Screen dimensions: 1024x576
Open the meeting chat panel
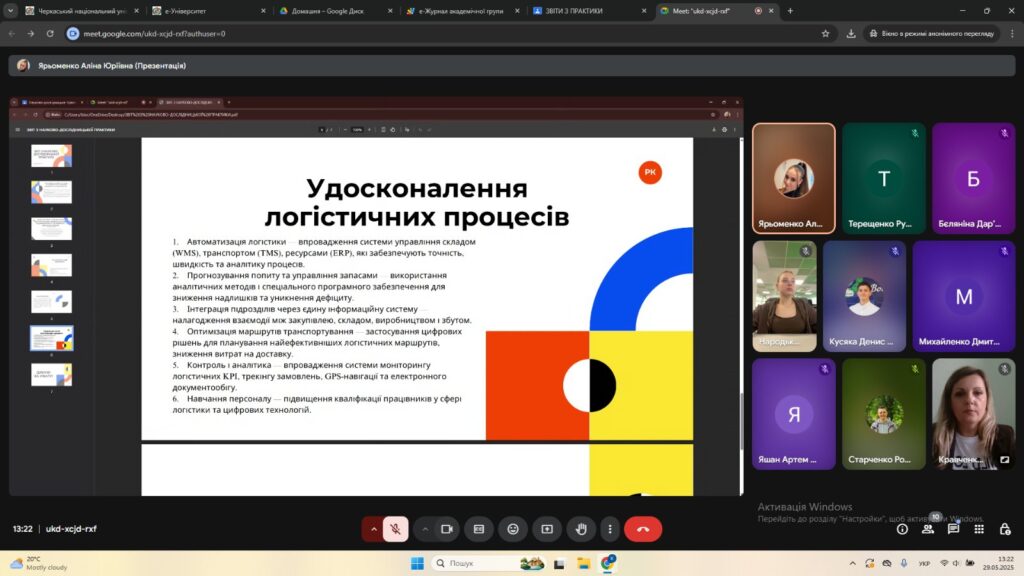tap(953, 529)
